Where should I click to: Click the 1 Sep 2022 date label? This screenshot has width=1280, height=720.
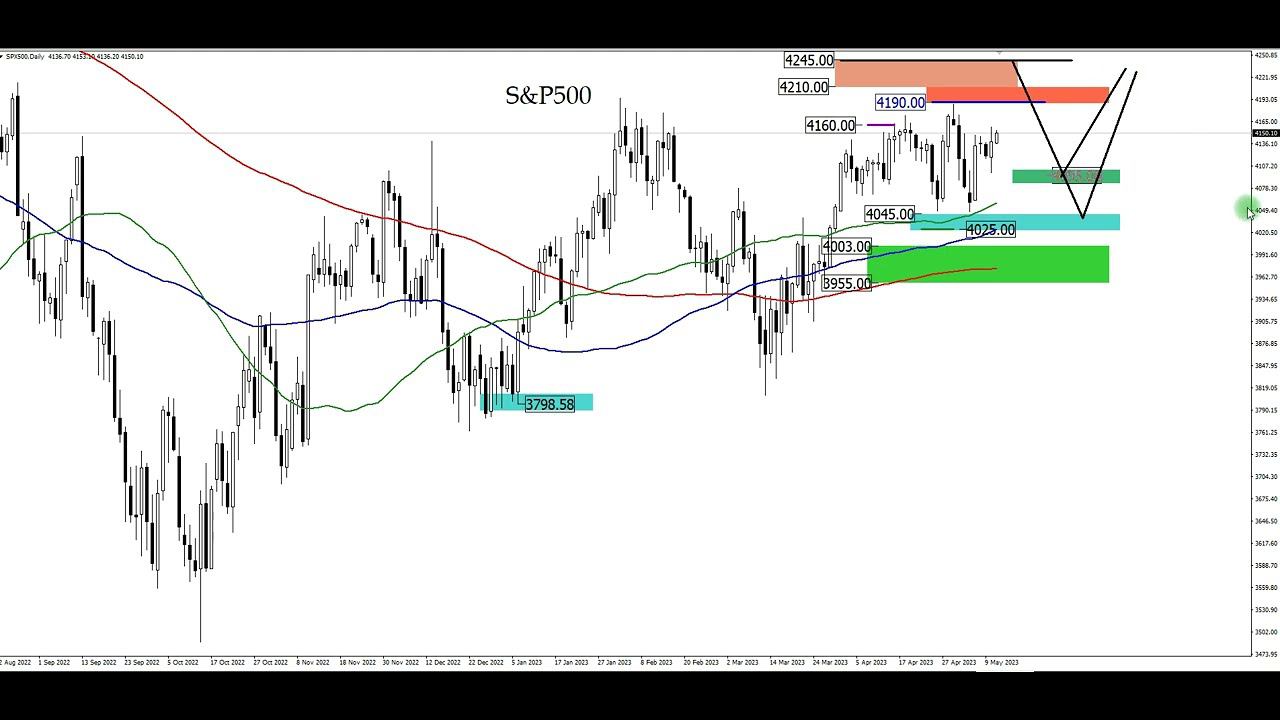click(x=52, y=662)
